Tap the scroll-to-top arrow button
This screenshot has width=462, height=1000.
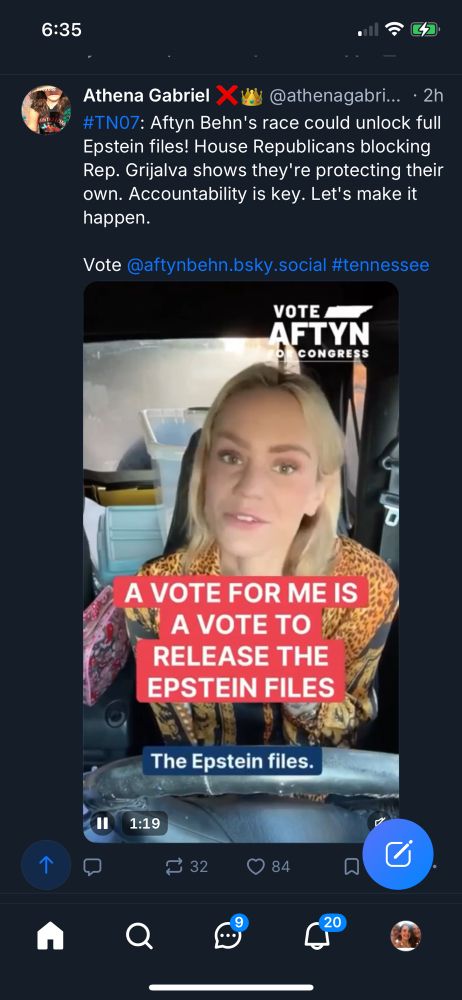point(46,865)
